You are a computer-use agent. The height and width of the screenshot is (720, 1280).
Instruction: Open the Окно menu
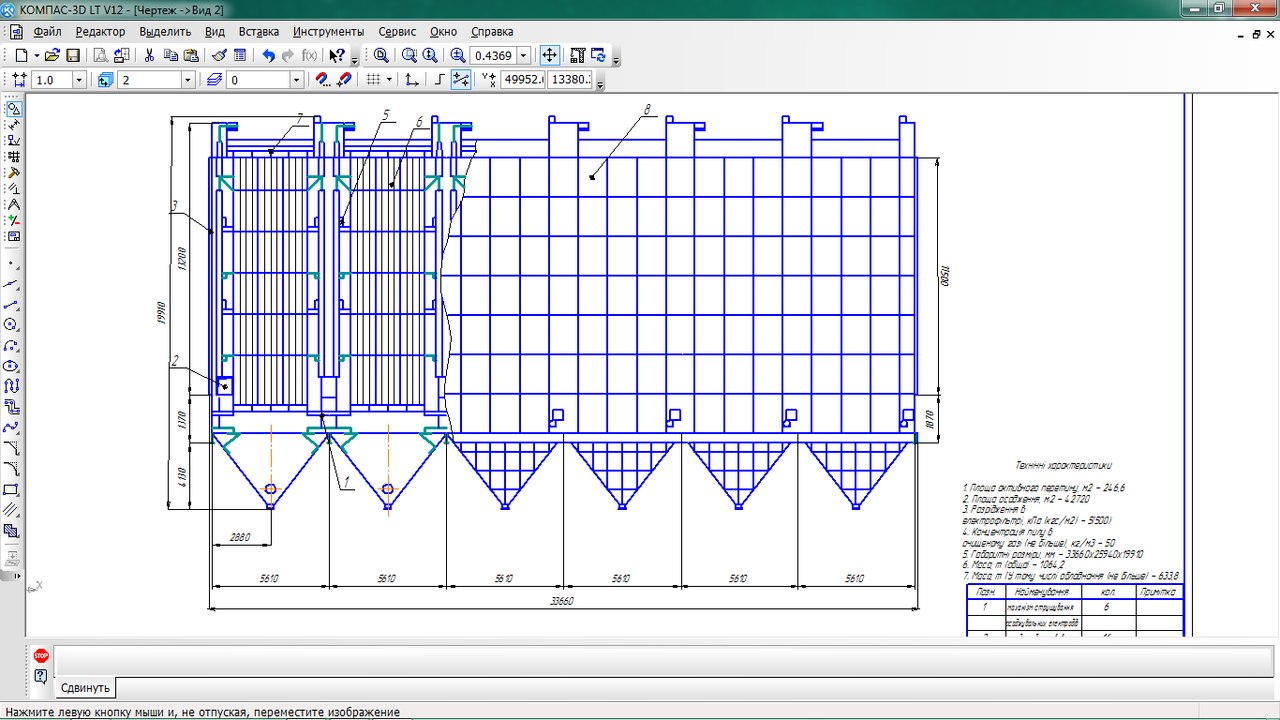444,31
